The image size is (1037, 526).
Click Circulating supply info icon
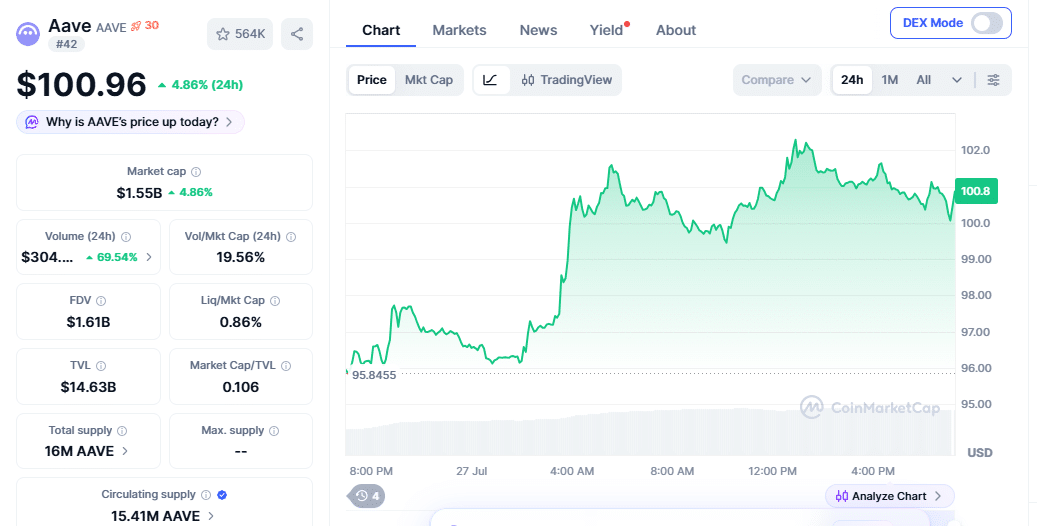(x=206, y=495)
